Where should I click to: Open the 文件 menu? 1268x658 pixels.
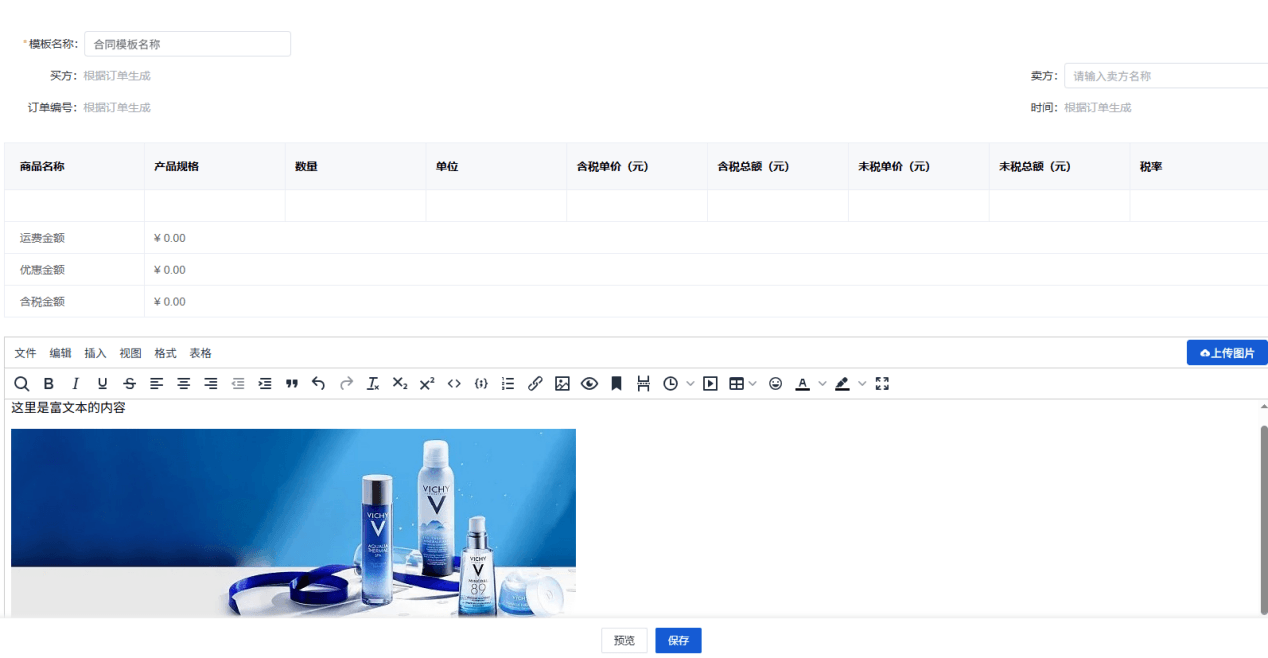point(25,353)
